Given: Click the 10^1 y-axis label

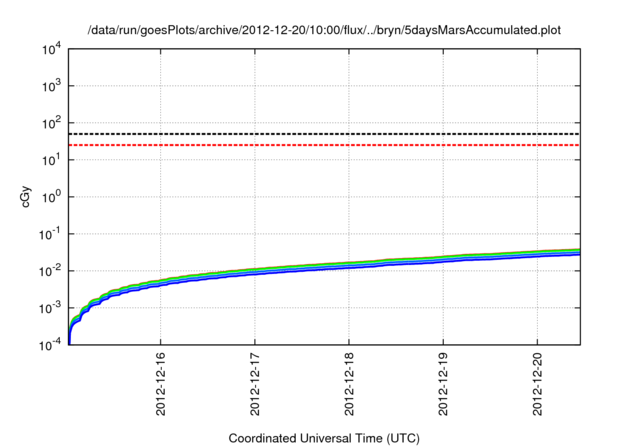Looking at the screenshot, I should point(52,160).
